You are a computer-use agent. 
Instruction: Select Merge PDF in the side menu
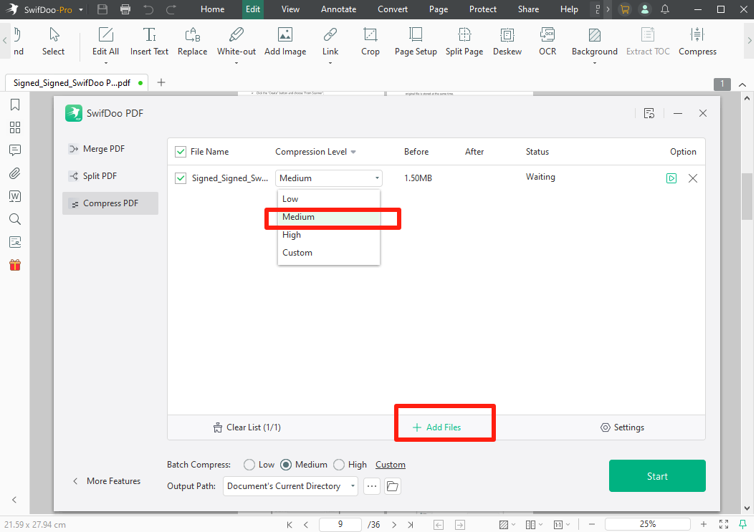click(104, 149)
